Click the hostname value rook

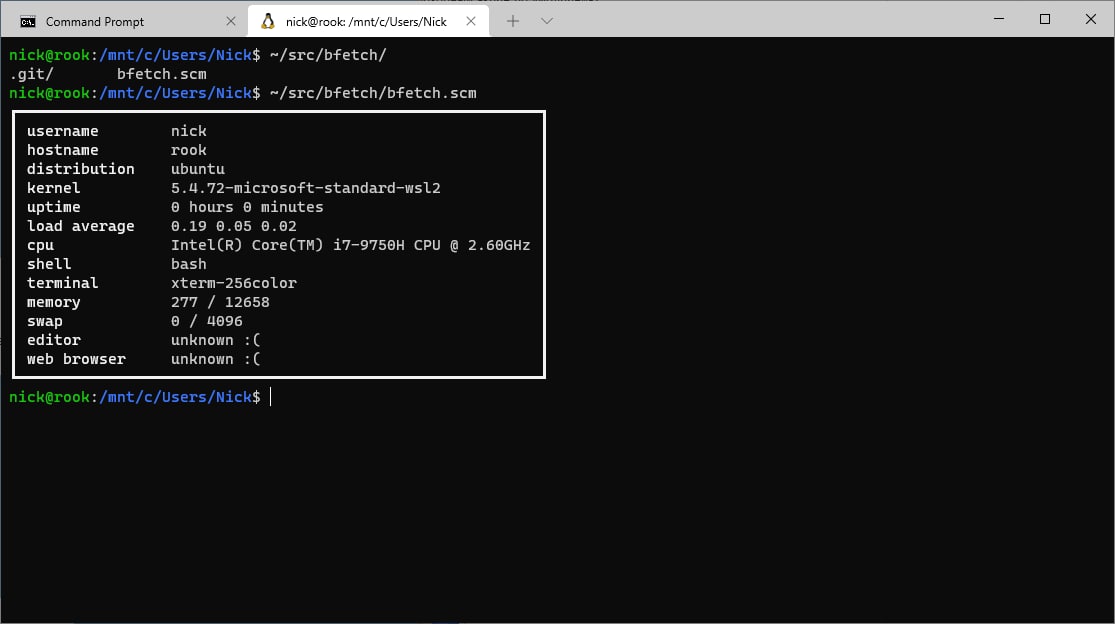pos(189,150)
